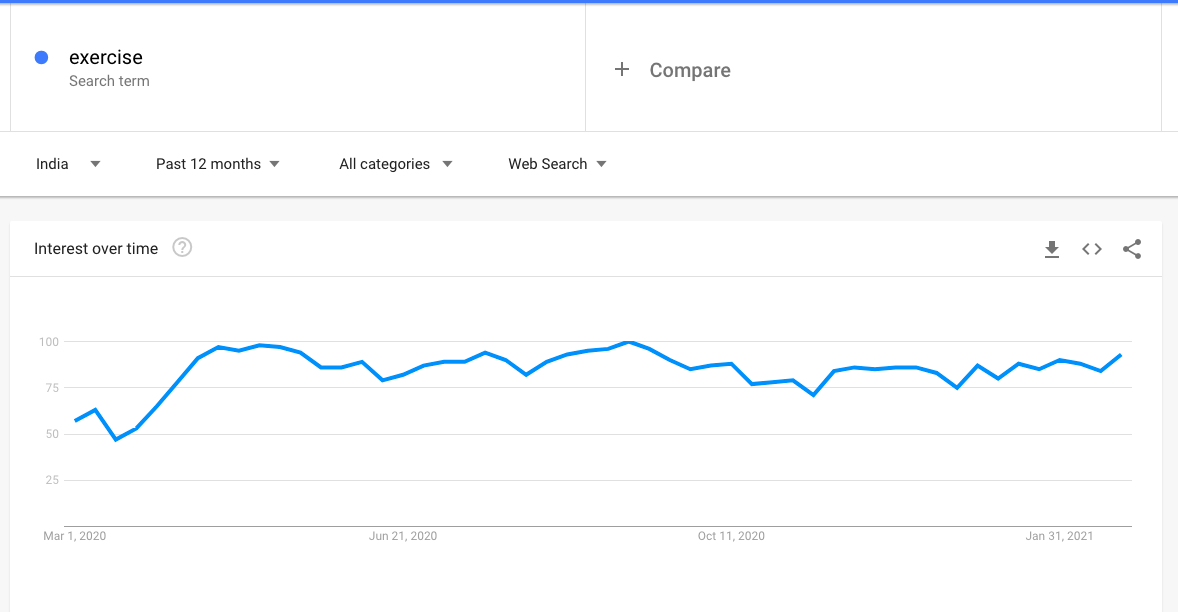Click the Jun 21, 2020 date label
The width and height of the screenshot is (1178, 612).
[403, 536]
